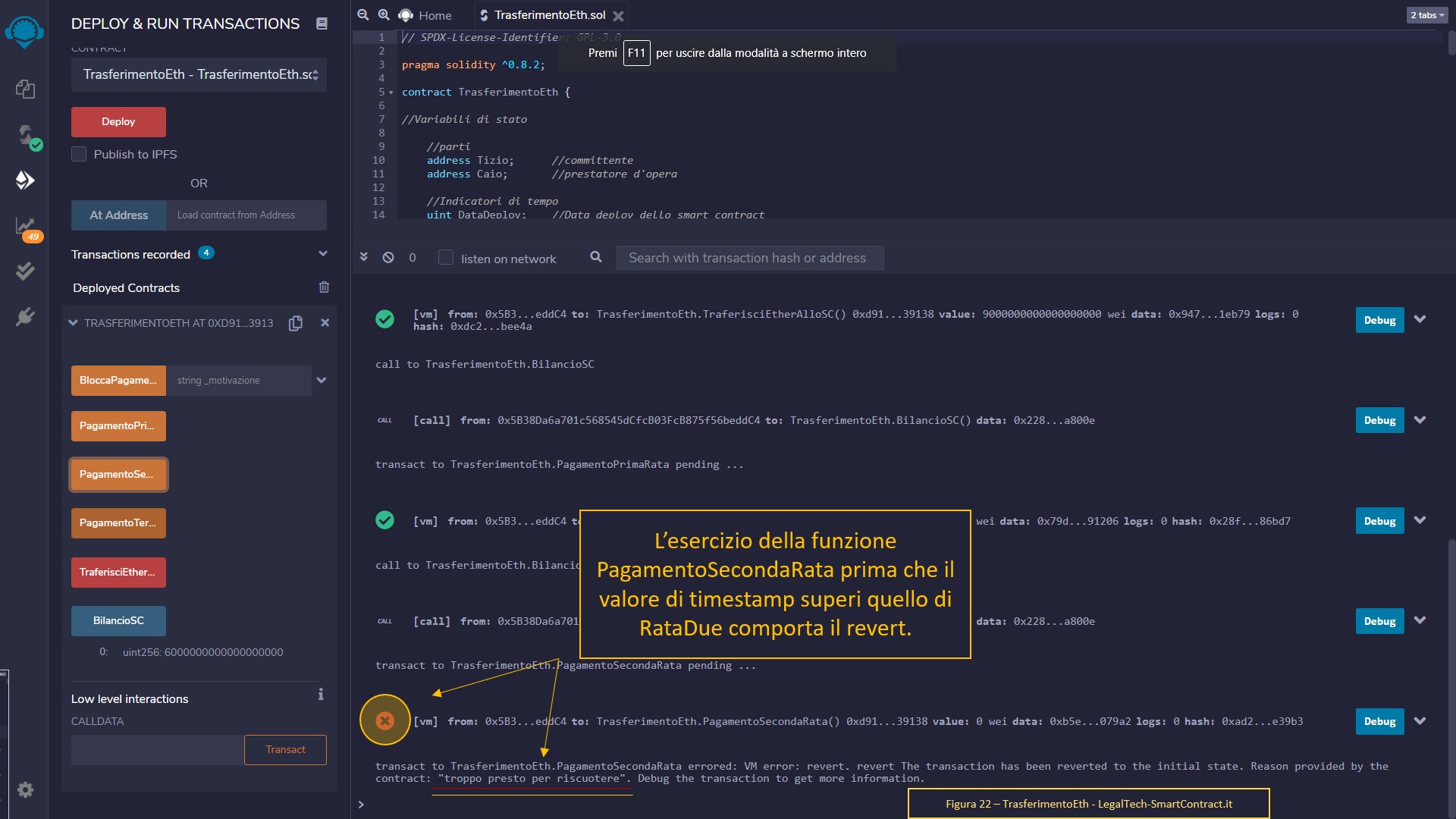The width and height of the screenshot is (1456, 819).
Task: Expand second BilancioSC call log details
Action: tap(1420, 620)
